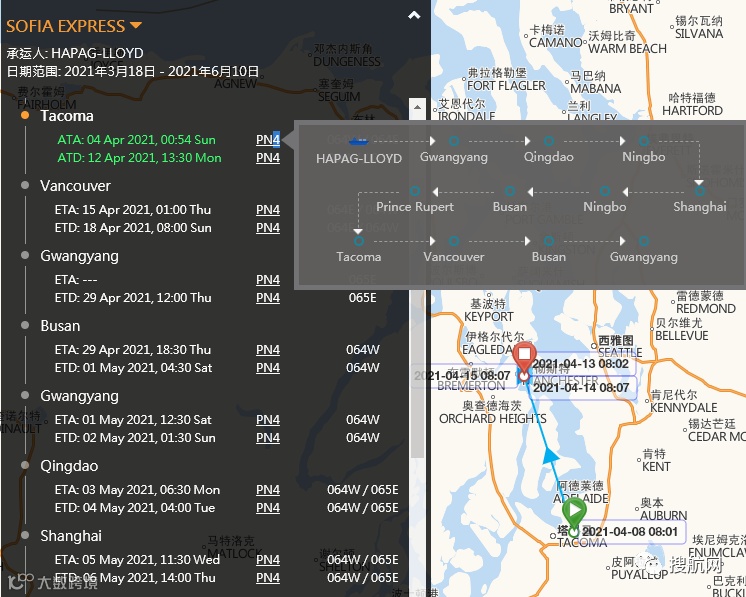Open the PN4 link for Shanghai ETA 05 May
This screenshot has width=746, height=597.
(x=268, y=559)
